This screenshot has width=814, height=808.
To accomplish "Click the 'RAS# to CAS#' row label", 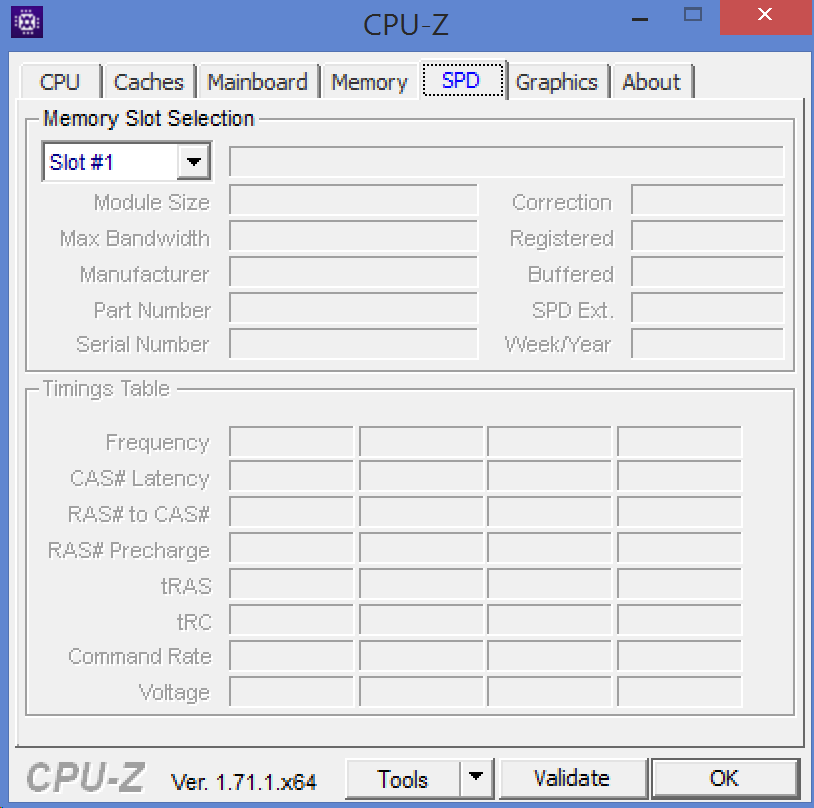I will point(139,514).
